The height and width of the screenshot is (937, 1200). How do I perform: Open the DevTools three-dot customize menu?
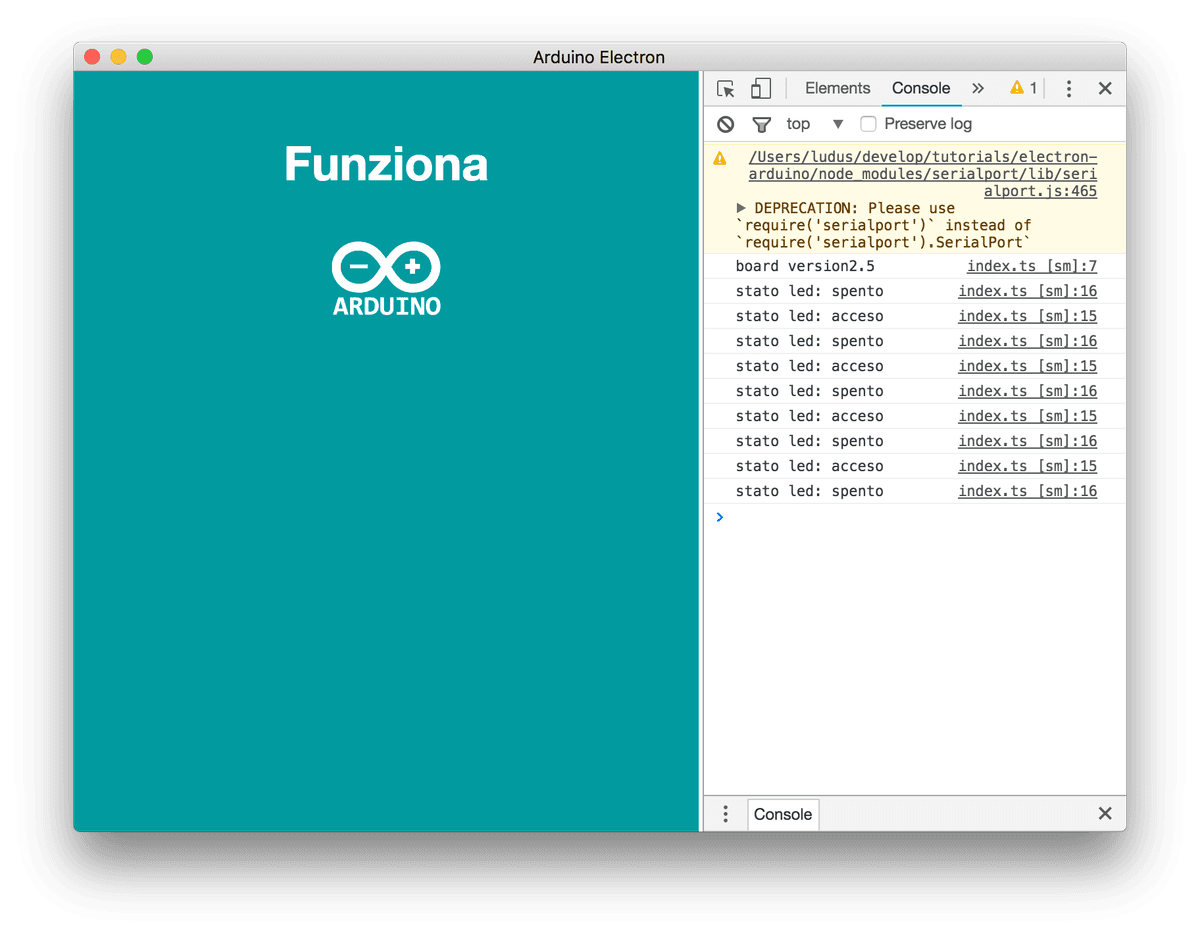pos(1069,88)
